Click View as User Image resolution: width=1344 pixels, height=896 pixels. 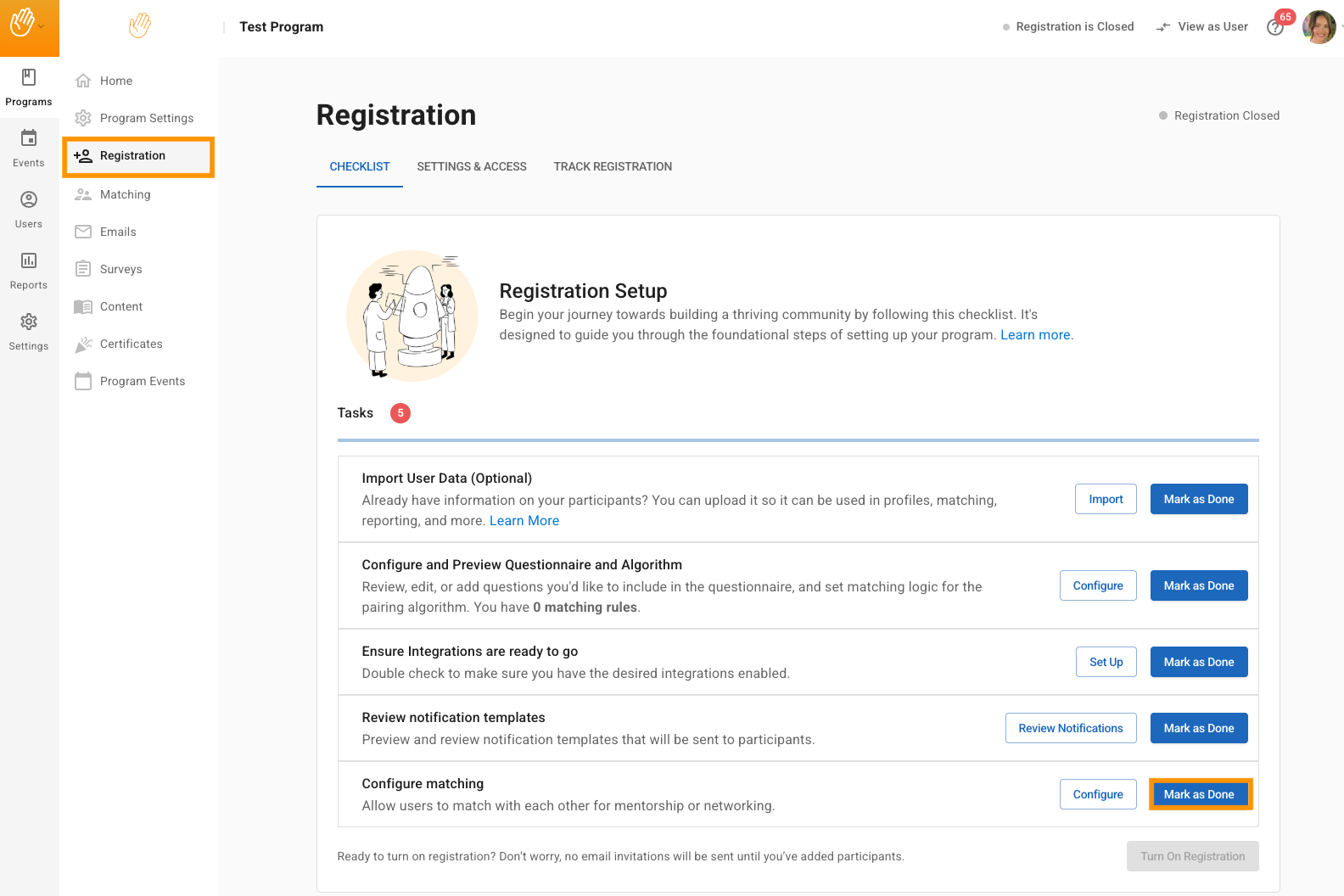point(1202,27)
